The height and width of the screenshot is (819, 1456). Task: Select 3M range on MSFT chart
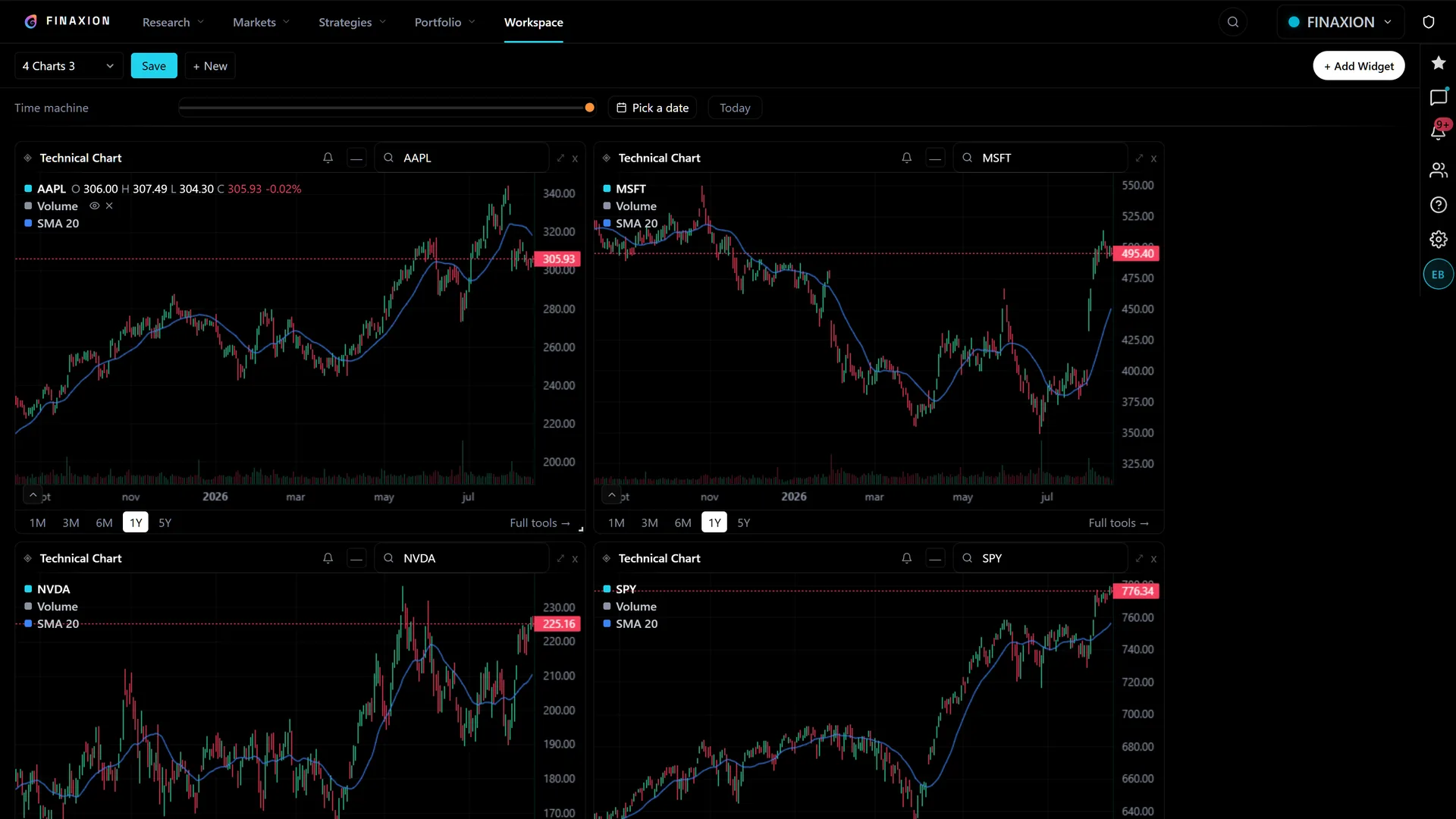pos(649,522)
